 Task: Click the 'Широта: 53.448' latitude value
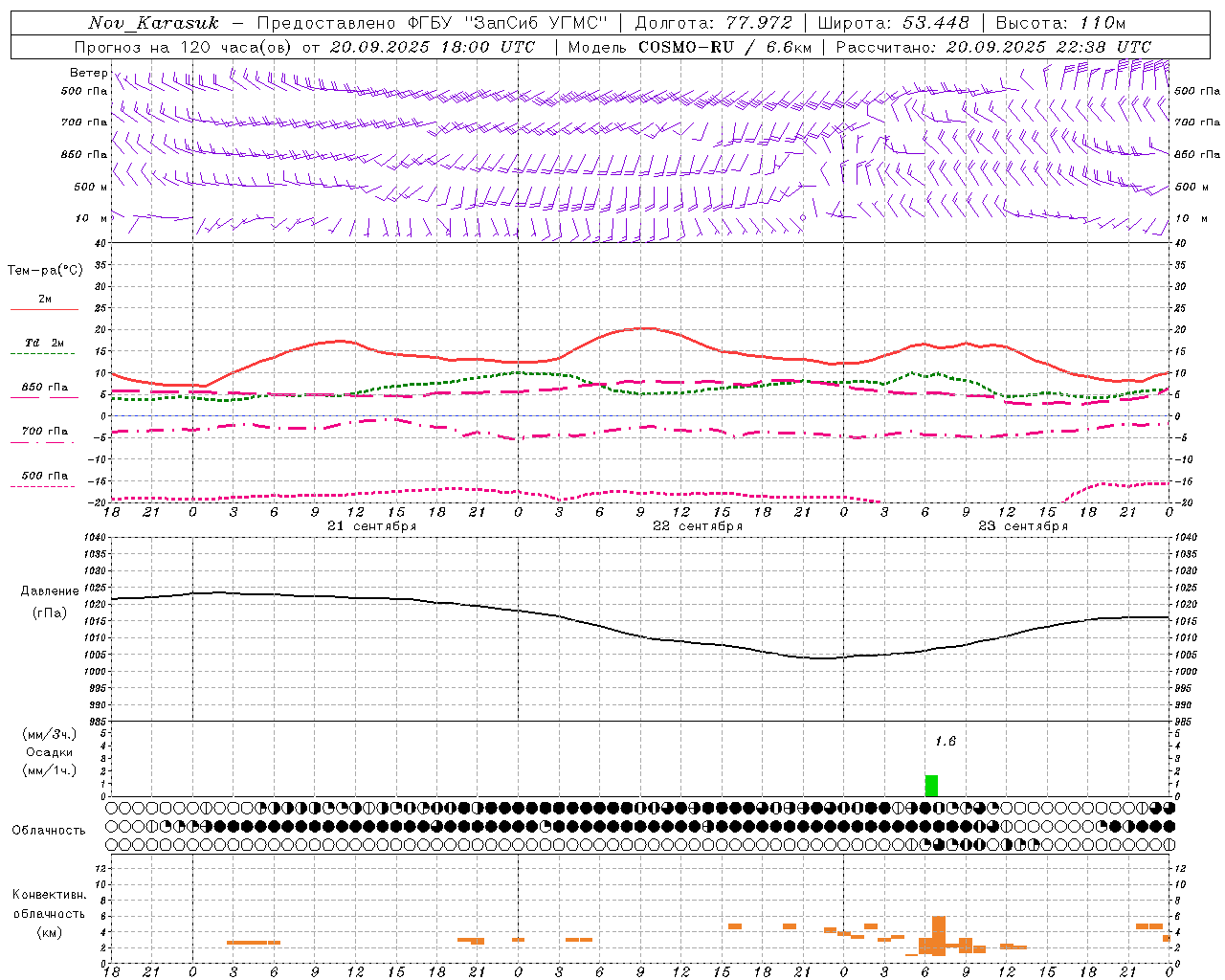pos(893,23)
